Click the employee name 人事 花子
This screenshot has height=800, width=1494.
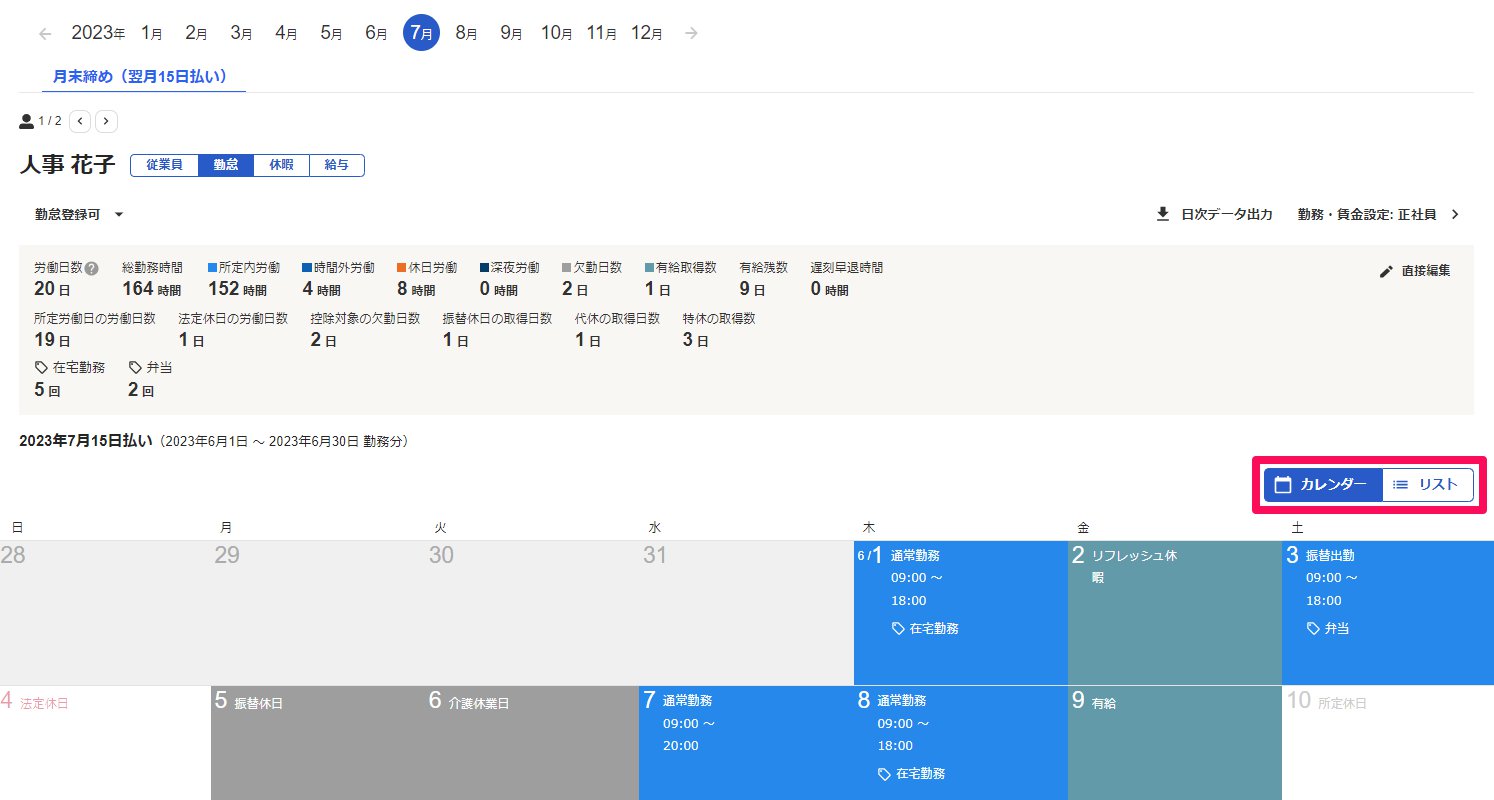point(67,165)
